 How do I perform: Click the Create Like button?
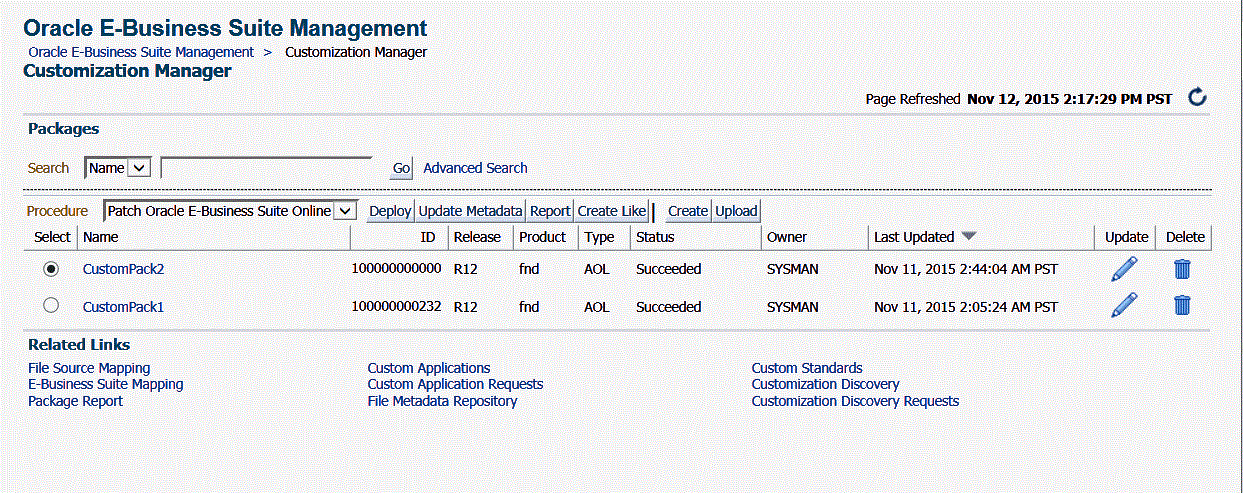(x=612, y=211)
